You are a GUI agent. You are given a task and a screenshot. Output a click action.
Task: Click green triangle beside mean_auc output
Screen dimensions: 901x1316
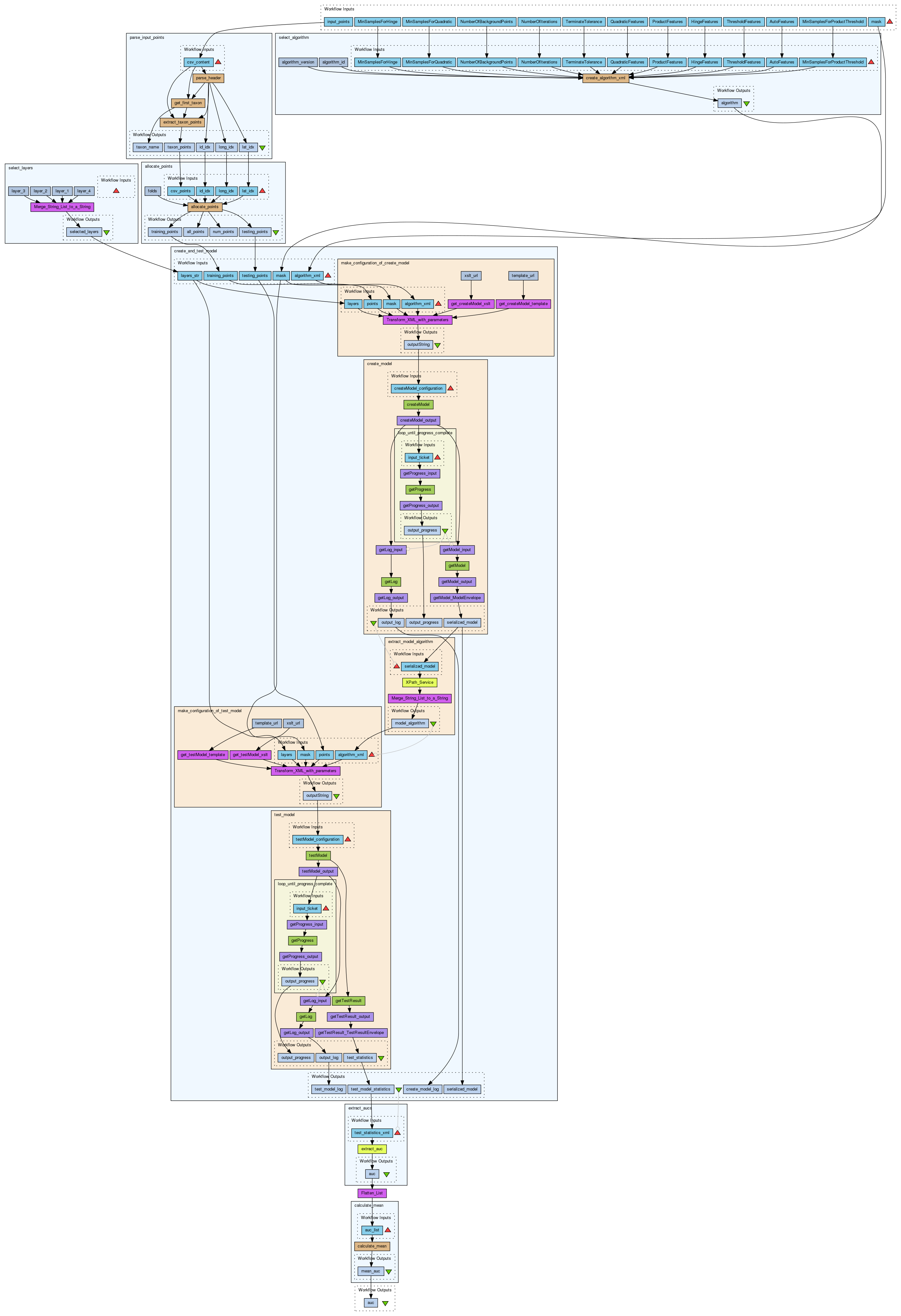click(388, 1272)
